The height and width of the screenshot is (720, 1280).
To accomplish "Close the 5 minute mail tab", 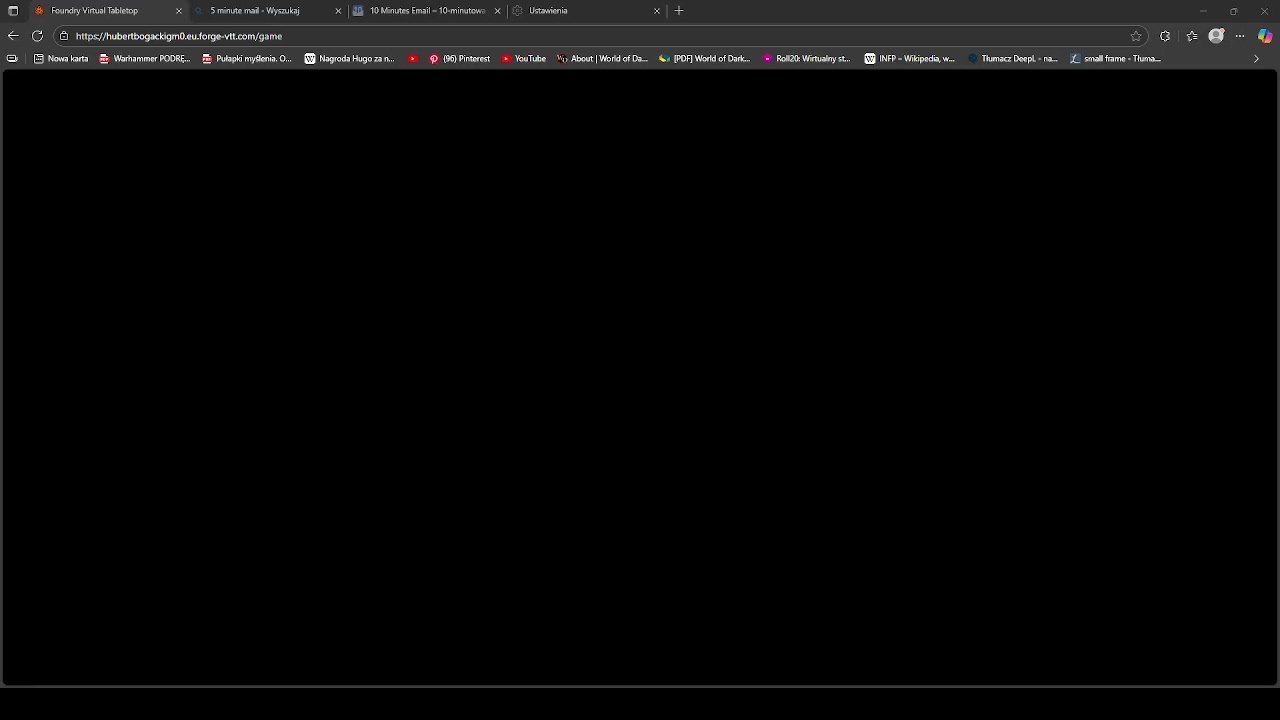I will click(x=338, y=11).
